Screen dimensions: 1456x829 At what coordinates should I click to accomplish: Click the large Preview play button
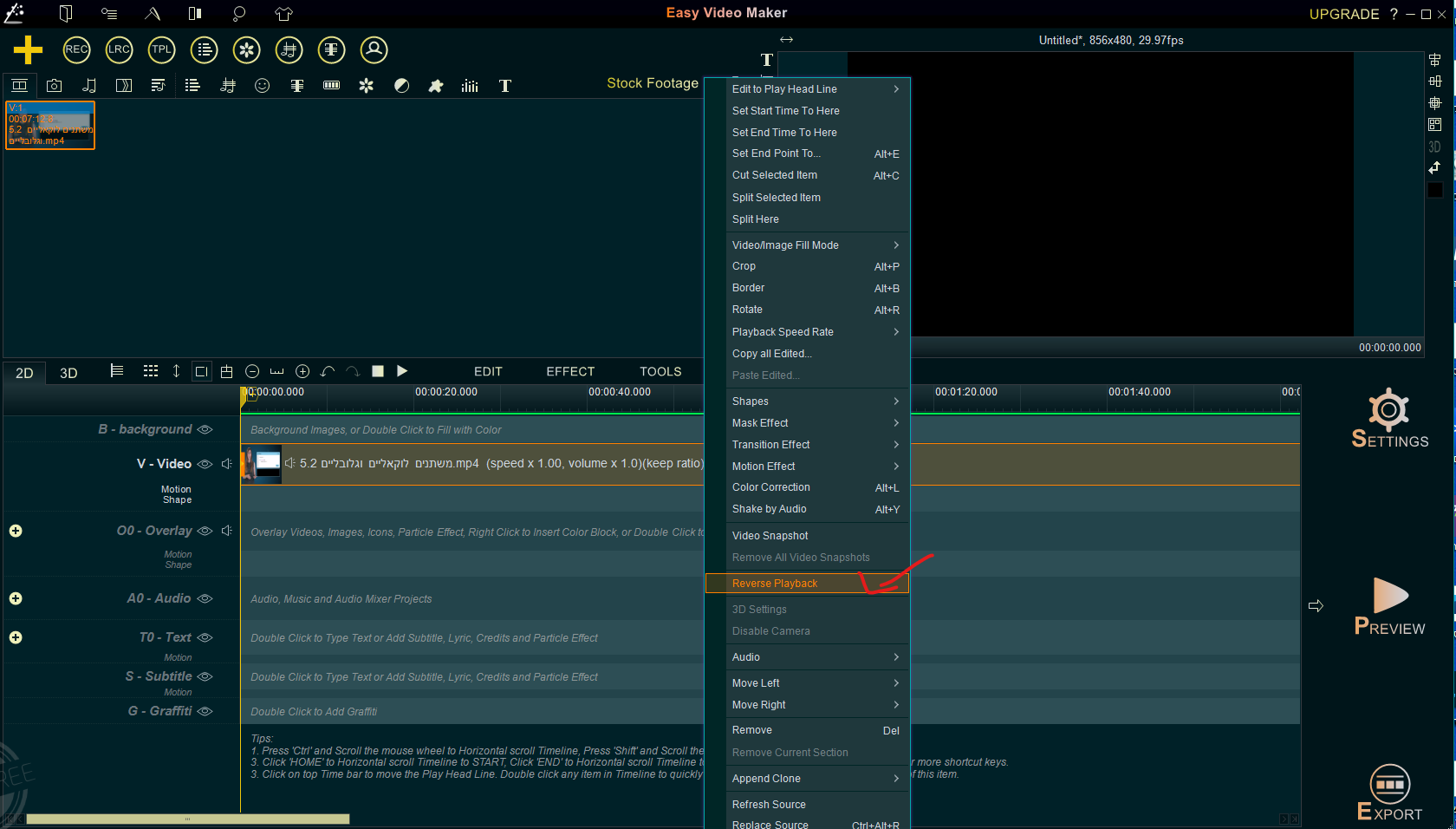click(x=1390, y=606)
